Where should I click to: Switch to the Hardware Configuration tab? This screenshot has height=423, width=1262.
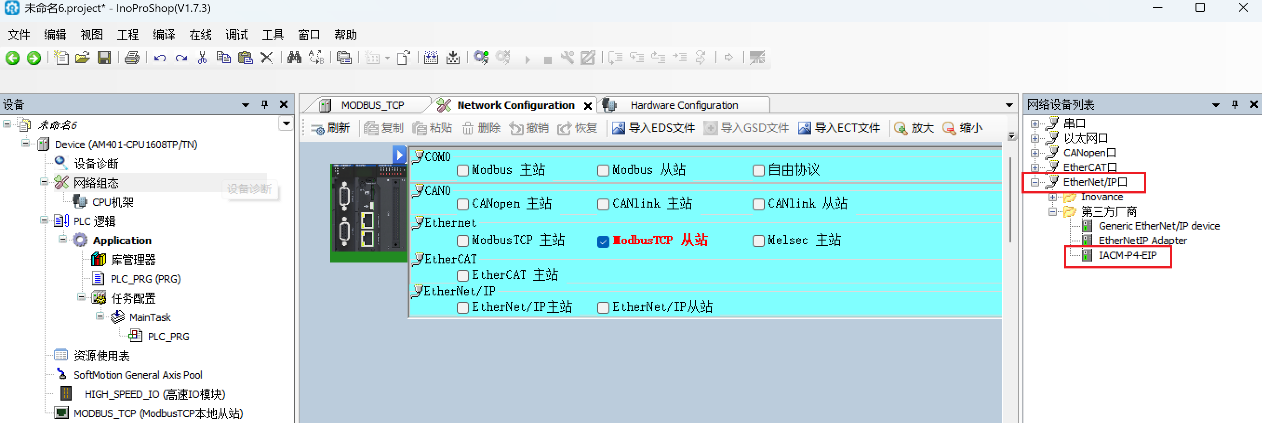click(683, 105)
